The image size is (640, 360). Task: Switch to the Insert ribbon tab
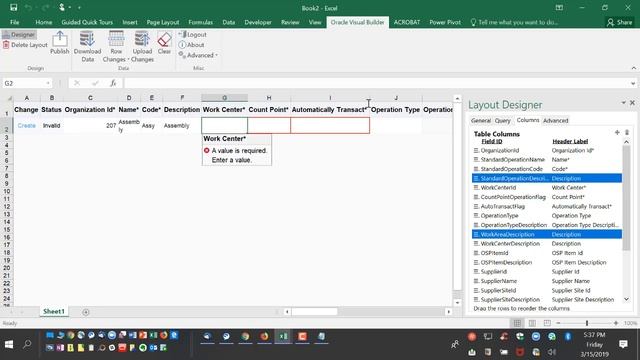130,22
